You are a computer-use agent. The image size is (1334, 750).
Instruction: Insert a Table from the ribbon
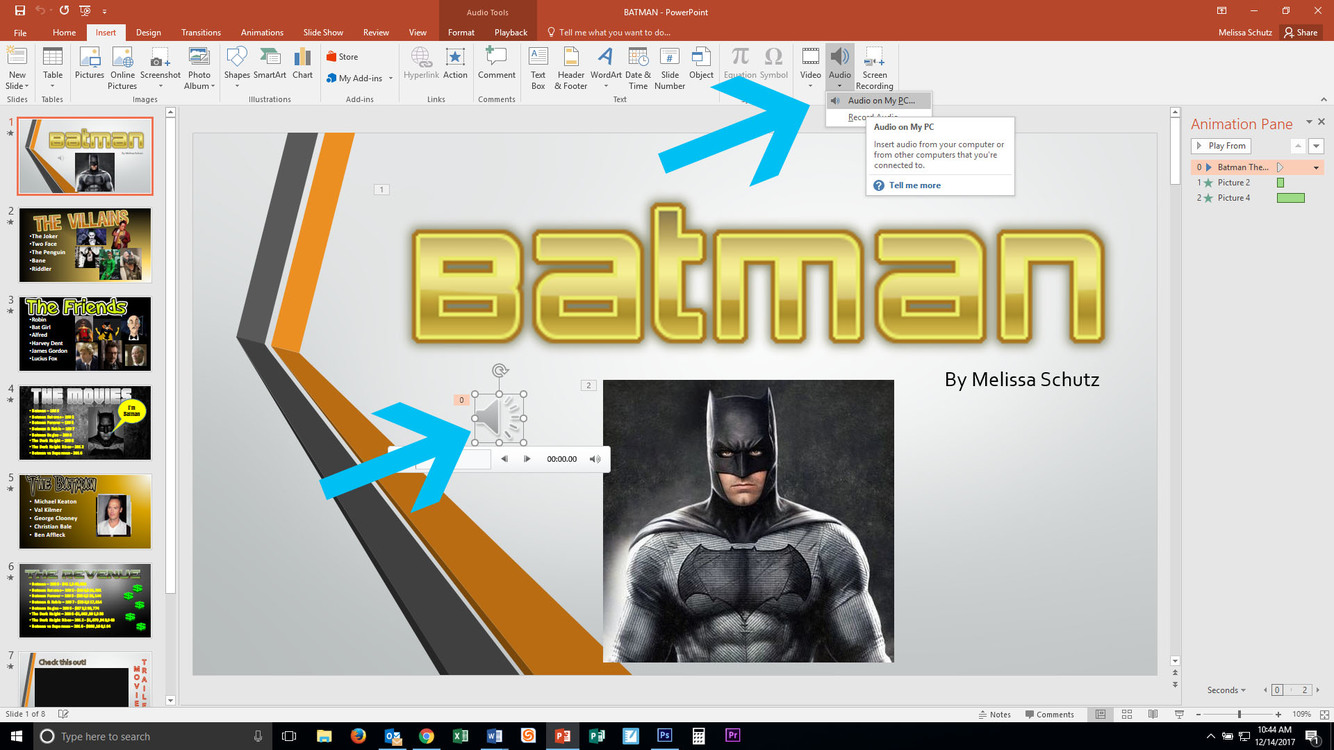coord(52,66)
